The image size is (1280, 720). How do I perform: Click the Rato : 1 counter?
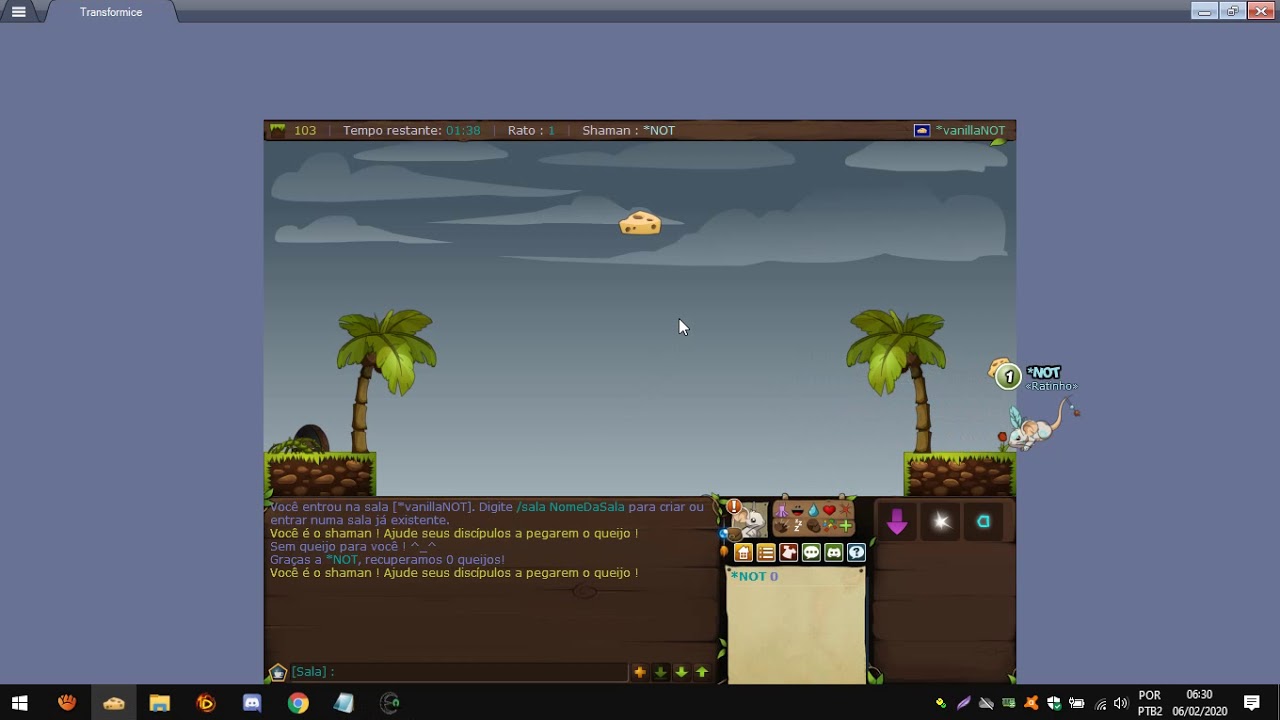(x=531, y=130)
